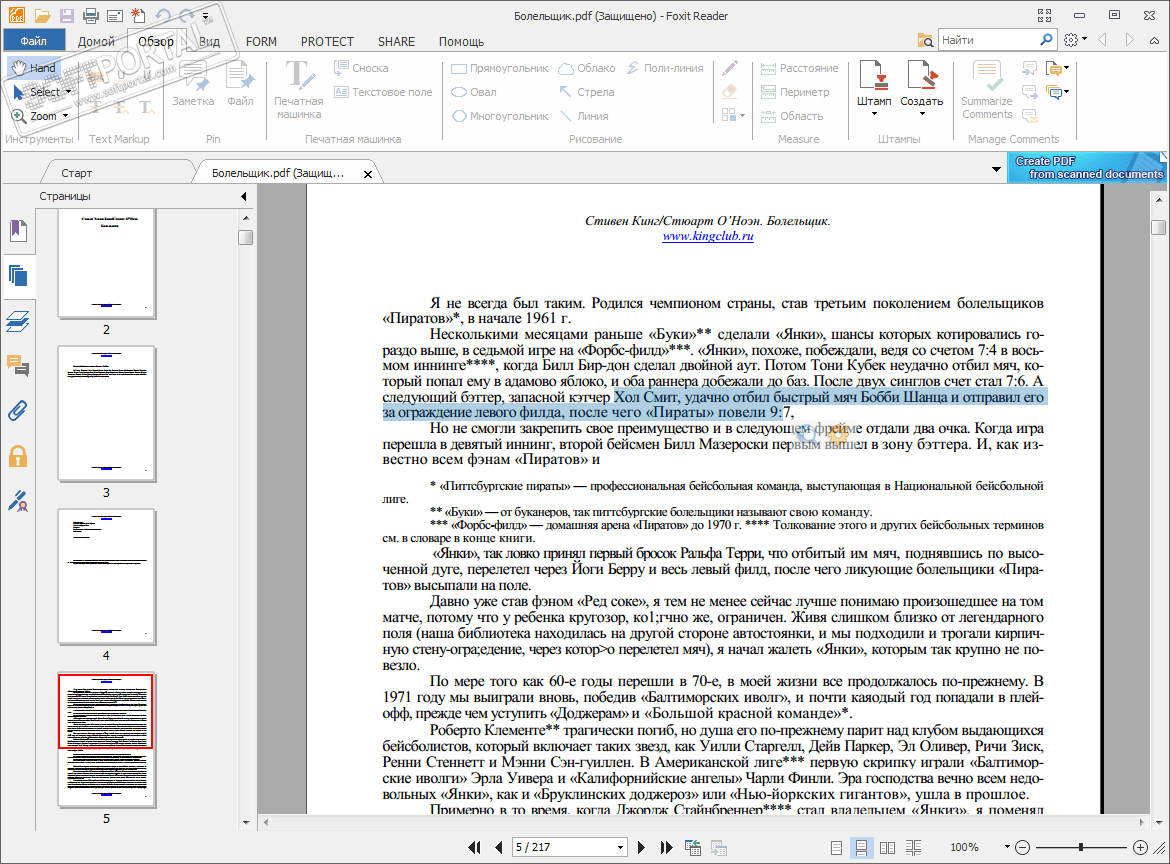Click the Create PDF from scanned documents banner
The image size is (1170, 864).
pyautogui.click(x=1086, y=167)
